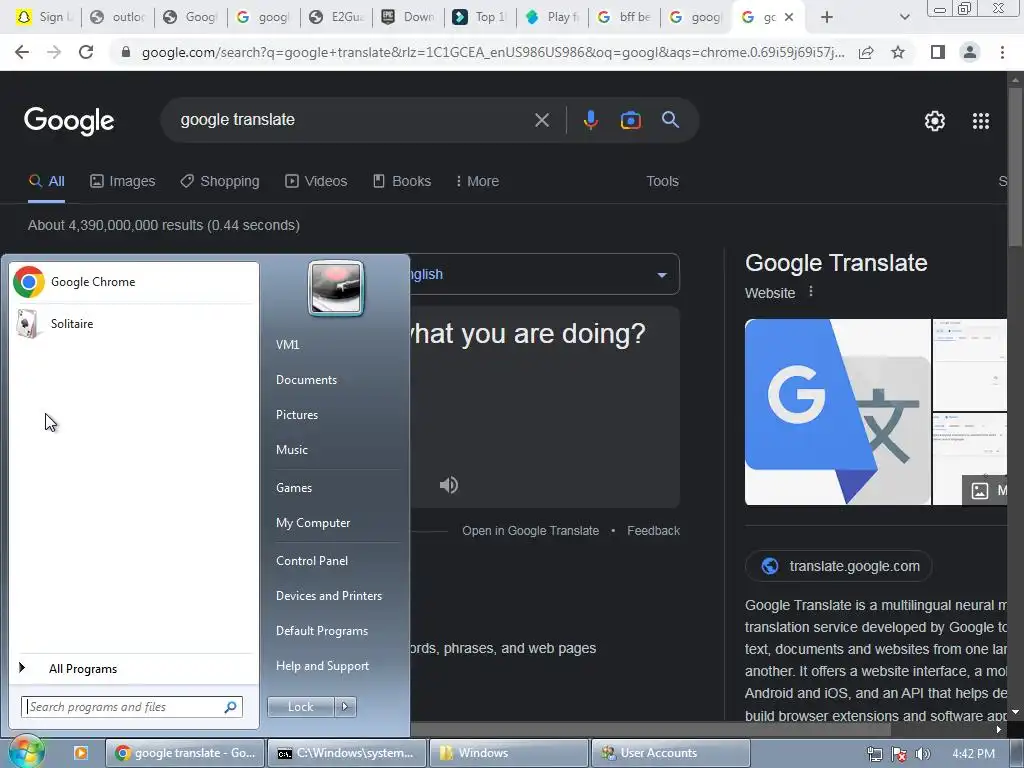The image size is (1024, 768).
Task: Open Music from Start menu
Action: (291, 450)
